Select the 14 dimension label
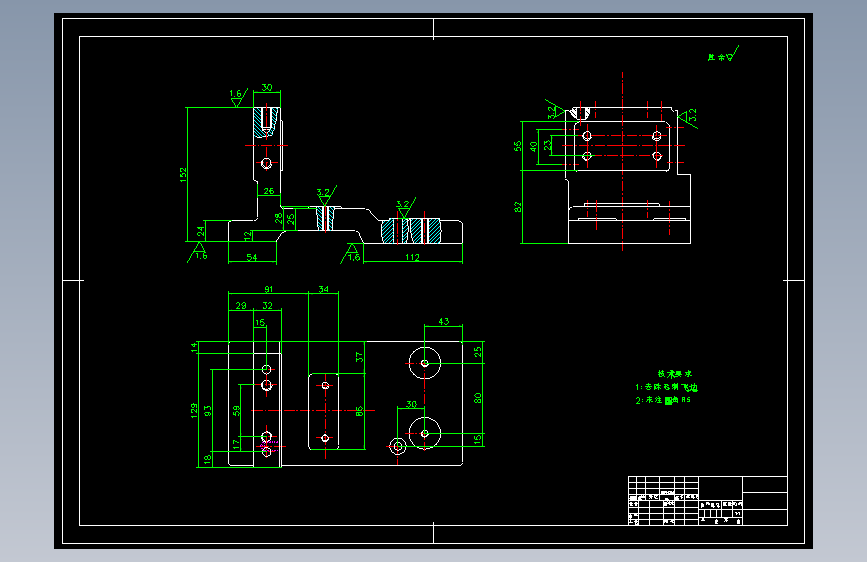Image resolution: width=867 pixels, height=562 pixels. point(194,347)
